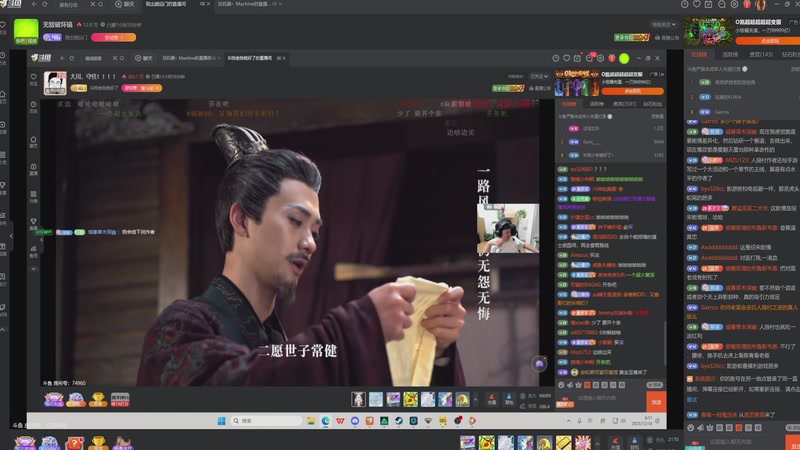Select 在线榜 tab in outer ranking panel
800x450 pixels.
(x=699, y=54)
